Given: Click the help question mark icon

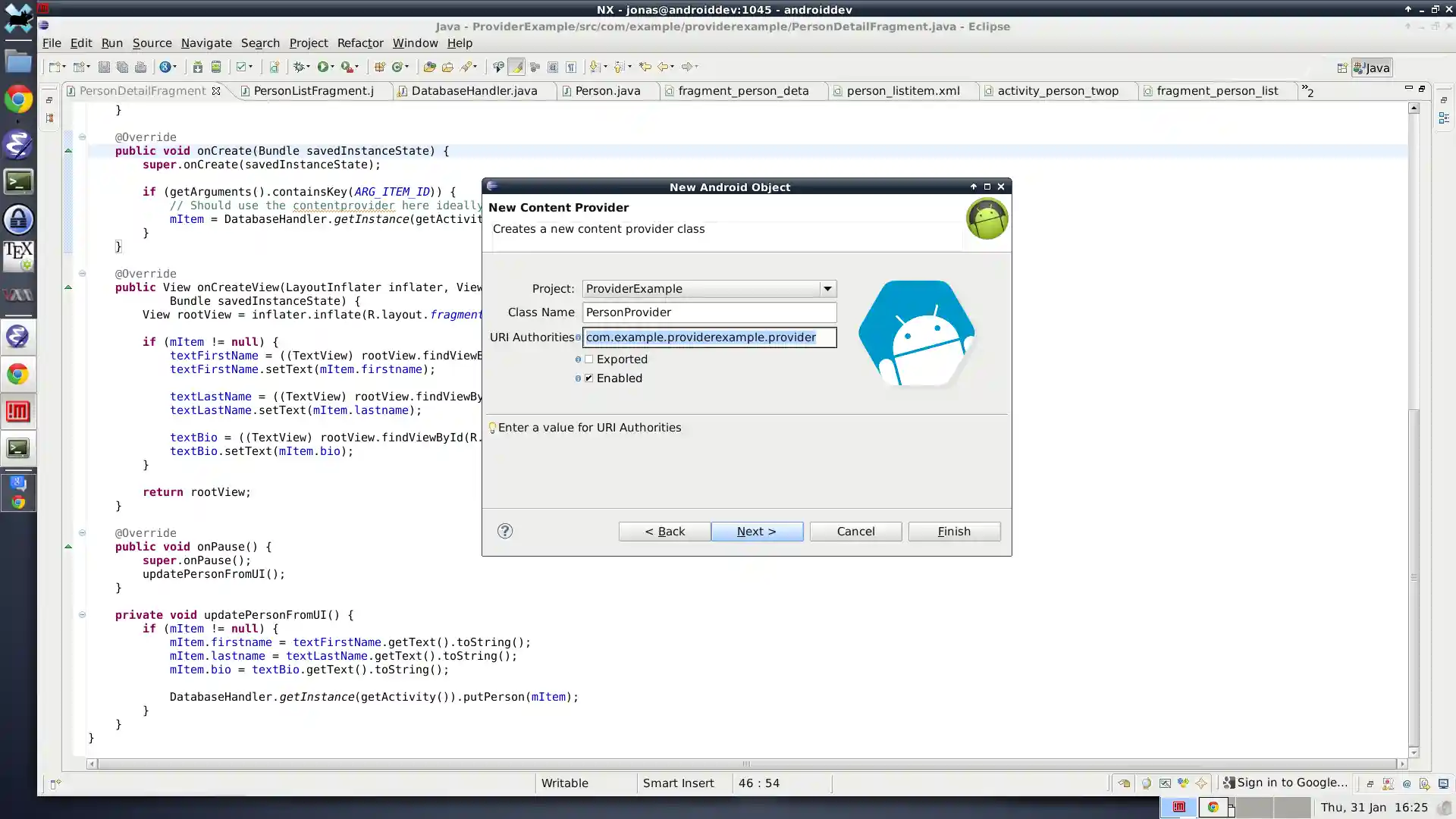Looking at the screenshot, I should [x=505, y=531].
